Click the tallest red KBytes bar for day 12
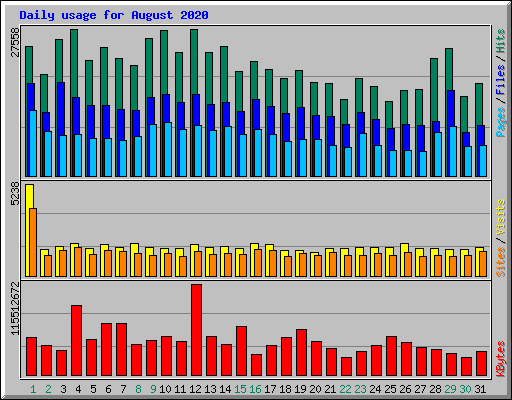 tap(196, 330)
